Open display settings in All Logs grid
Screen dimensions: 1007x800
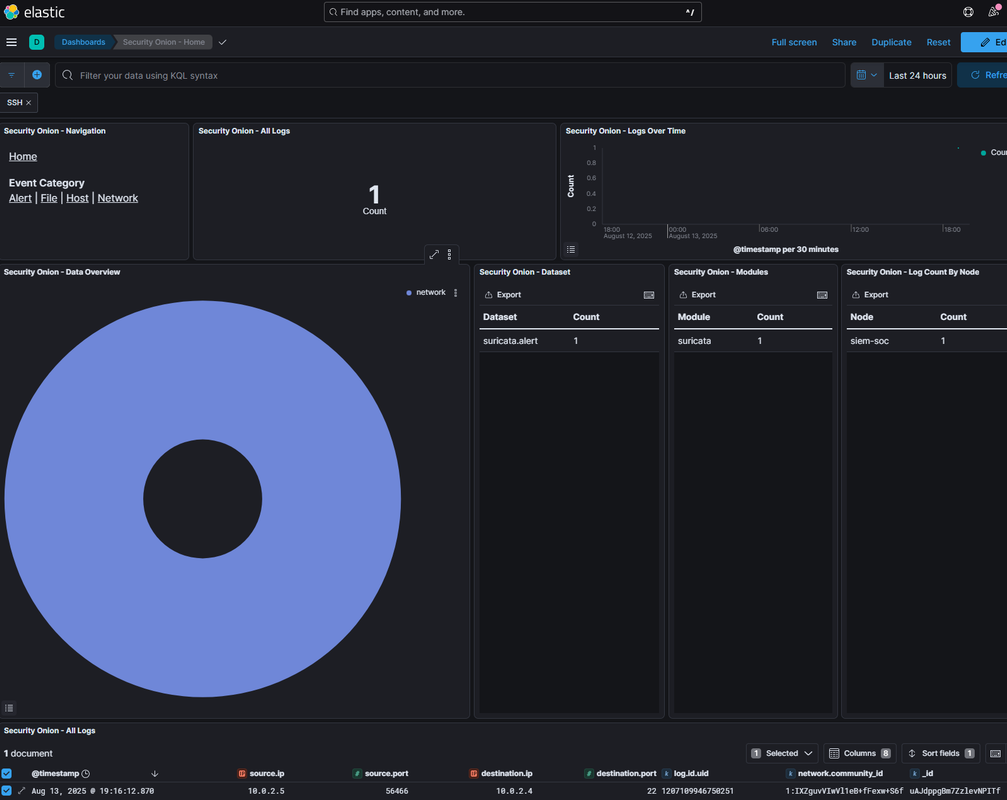click(995, 753)
